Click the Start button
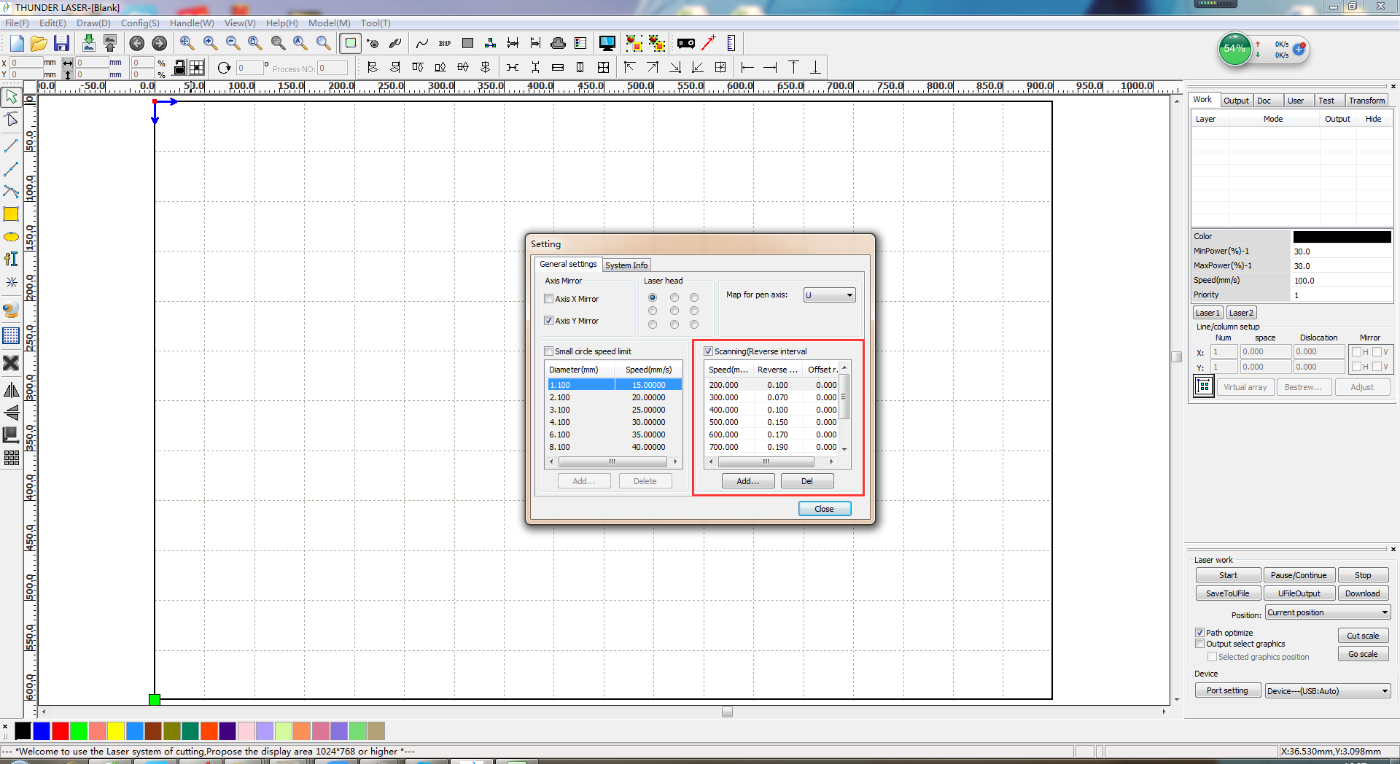The height and width of the screenshot is (764, 1400). [x=1228, y=575]
